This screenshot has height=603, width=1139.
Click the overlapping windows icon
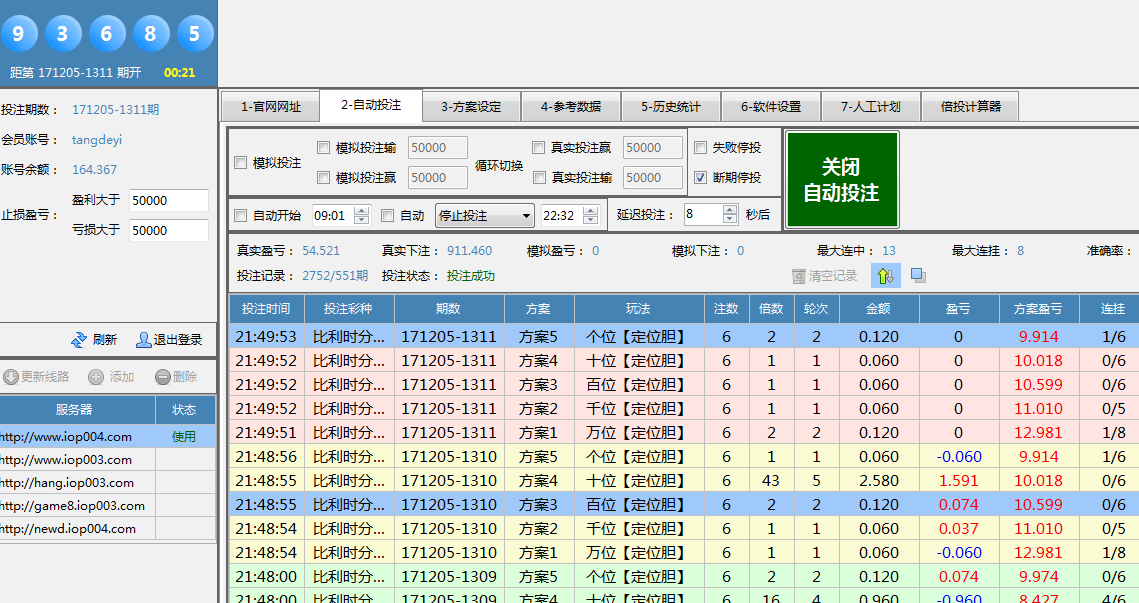[918, 275]
